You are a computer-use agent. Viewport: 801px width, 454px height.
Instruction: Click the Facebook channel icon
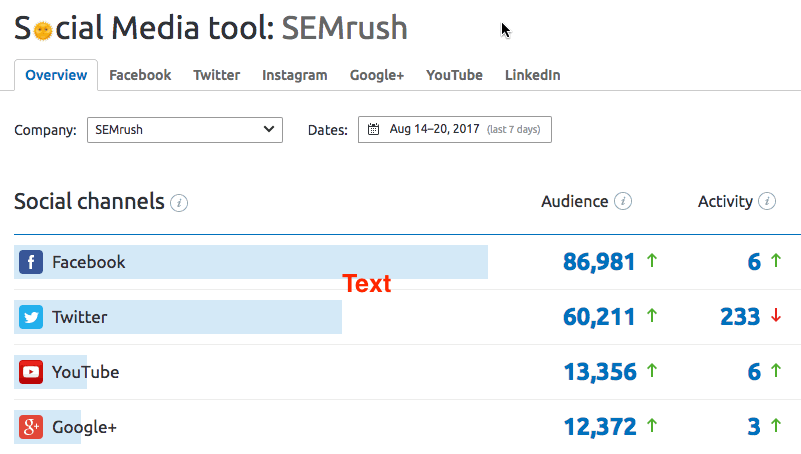click(31, 262)
